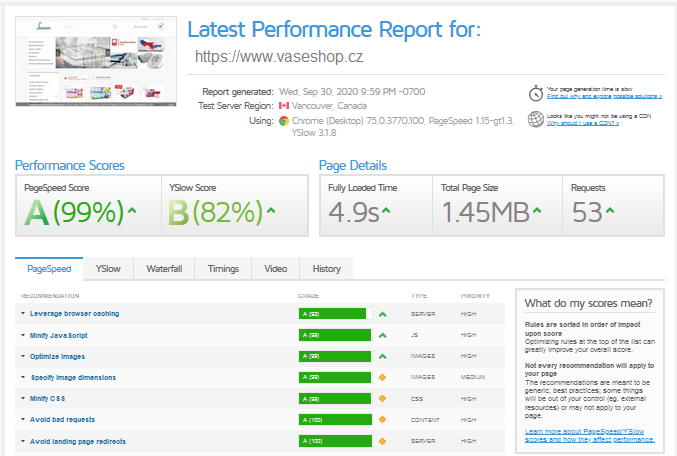Click the arrow beside Fully Loaded Time 4.9s
This screenshot has width=677, height=456.
tap(386, 212)
